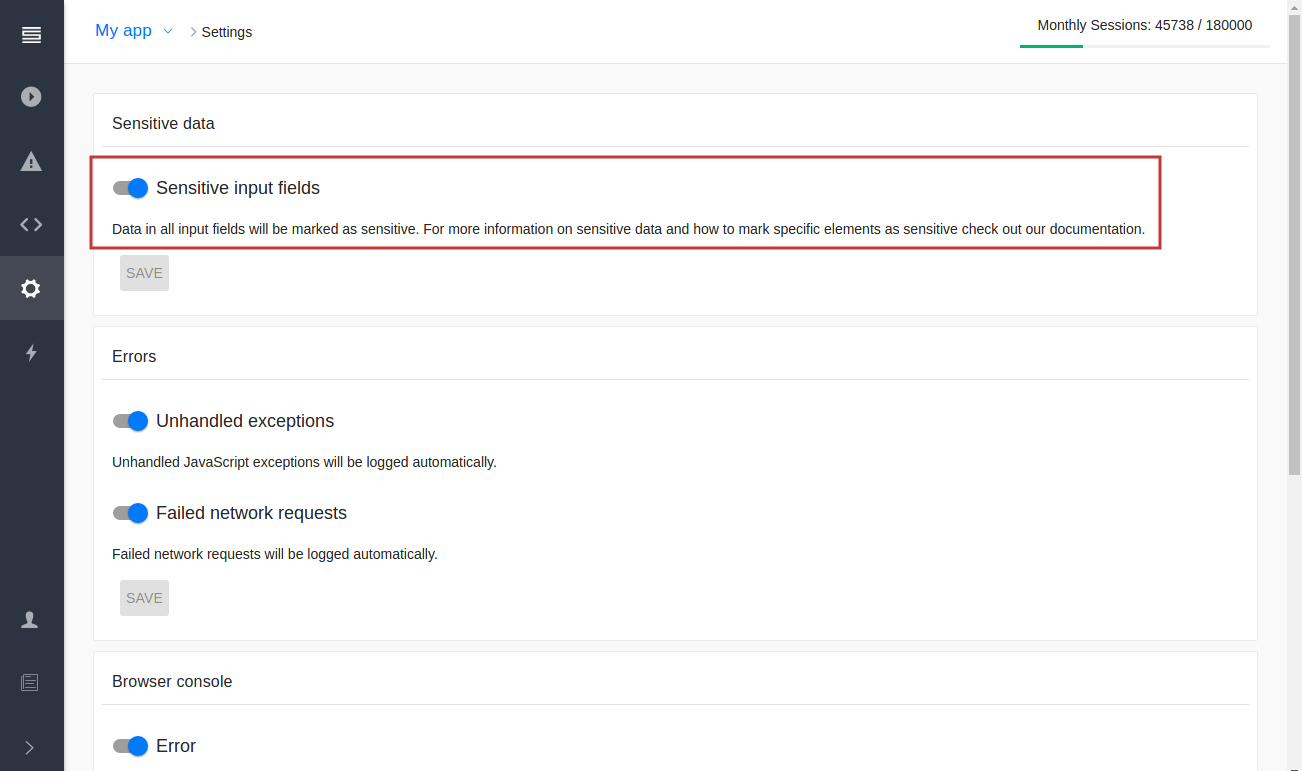Click the Monthly Sessions progress bar
The image size is (1302, 771).
1144,46
